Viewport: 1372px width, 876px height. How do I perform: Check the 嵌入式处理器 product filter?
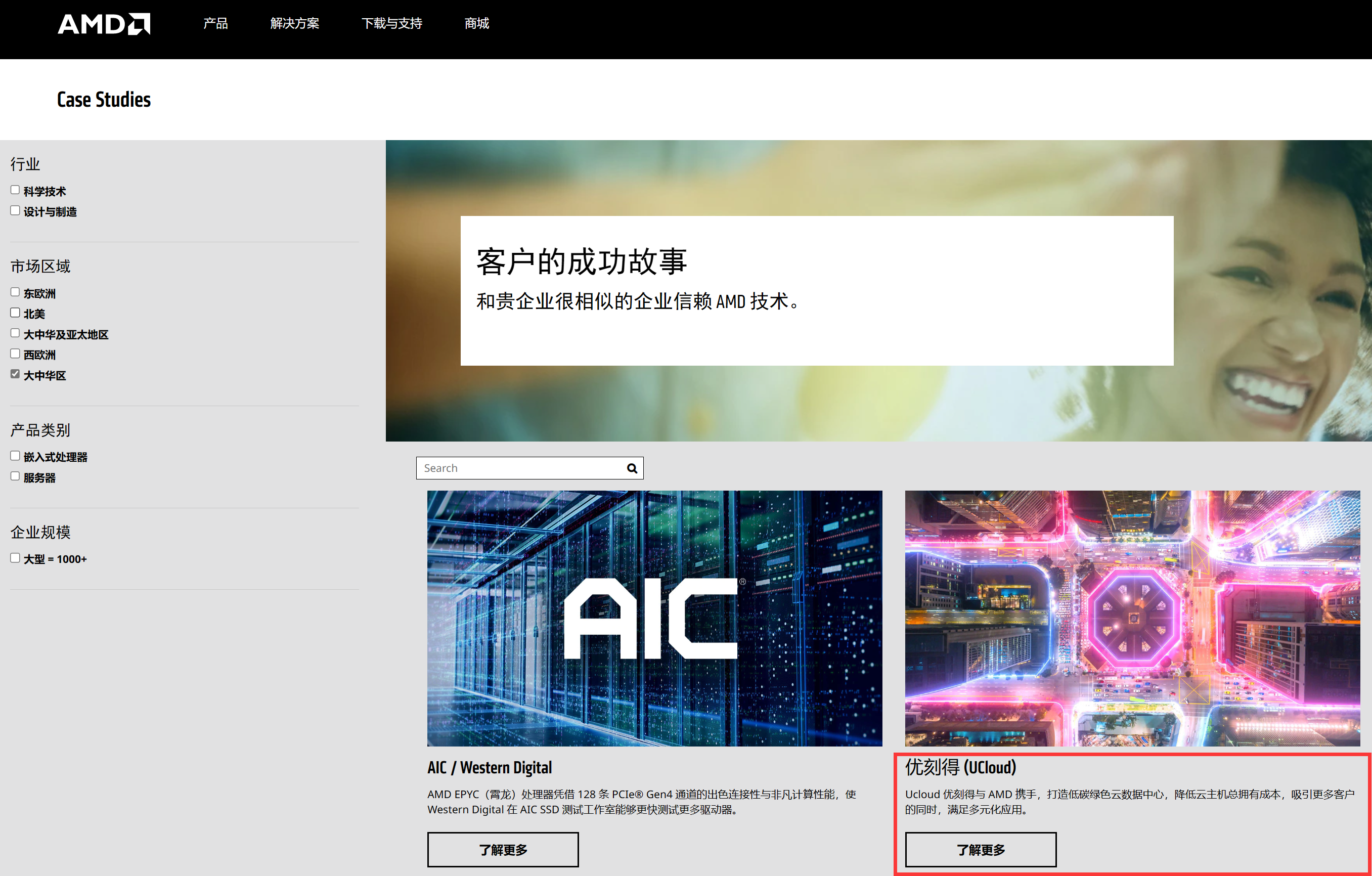15,455
